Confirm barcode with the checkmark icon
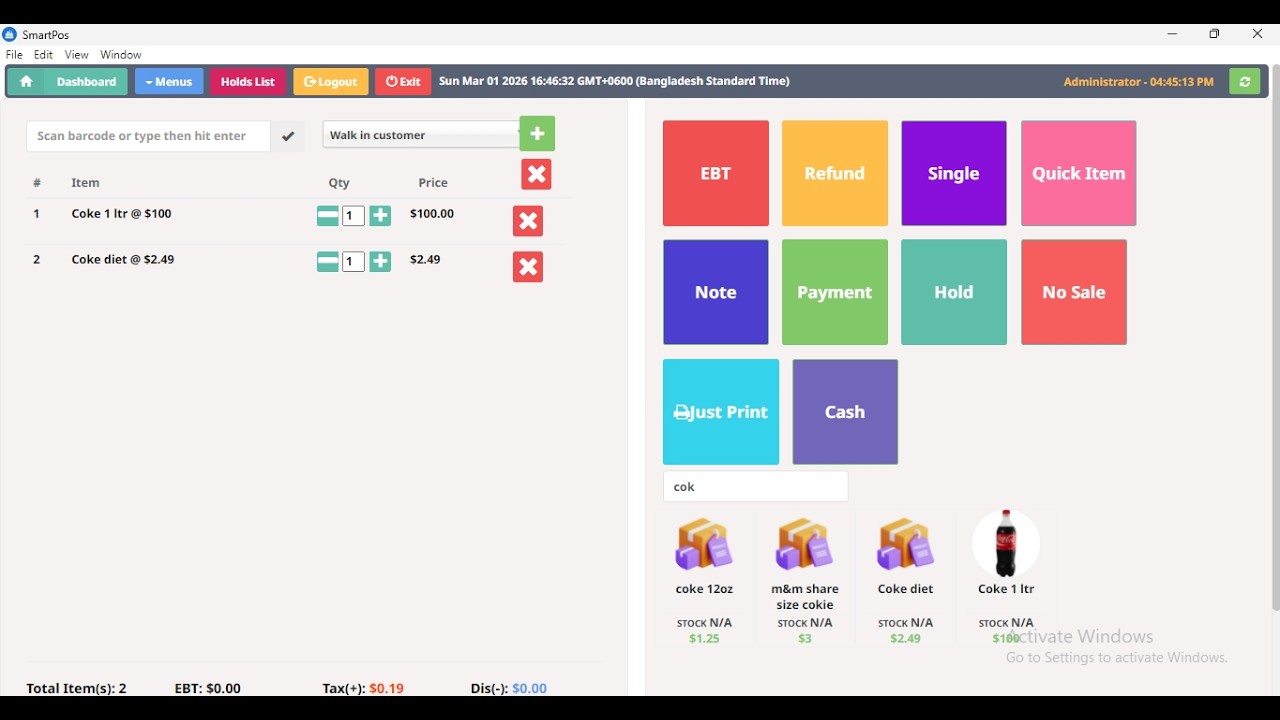Image resolution: width=1280 pixels, height=720 pixels. coord(289,136)
